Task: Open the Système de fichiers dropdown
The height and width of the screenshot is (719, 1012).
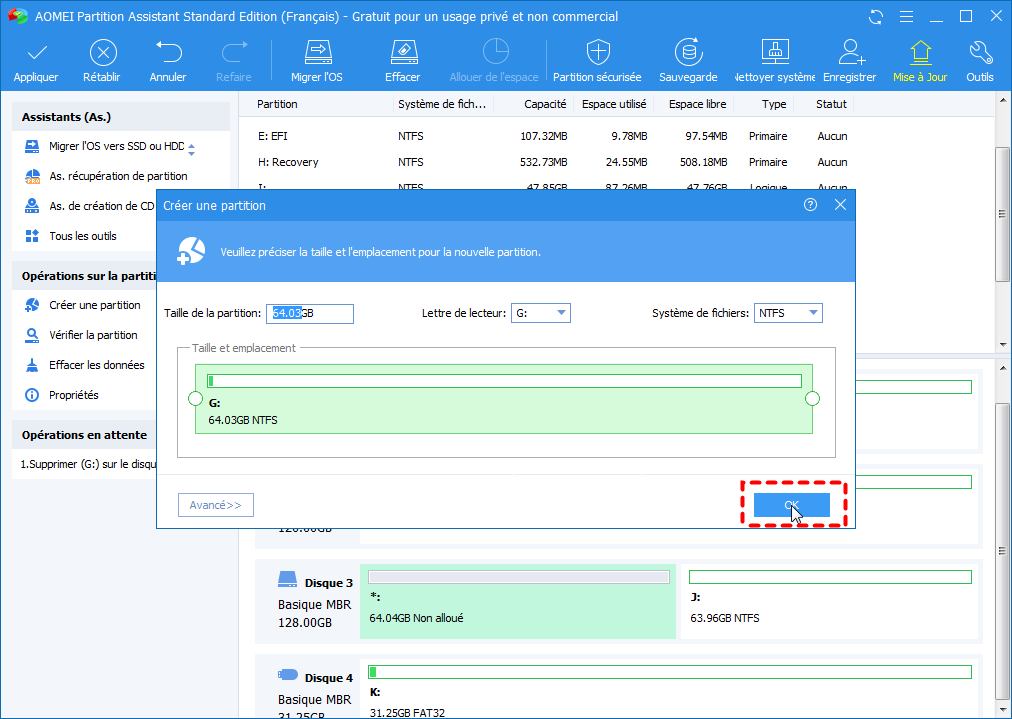Action: (x=788, y=313)
